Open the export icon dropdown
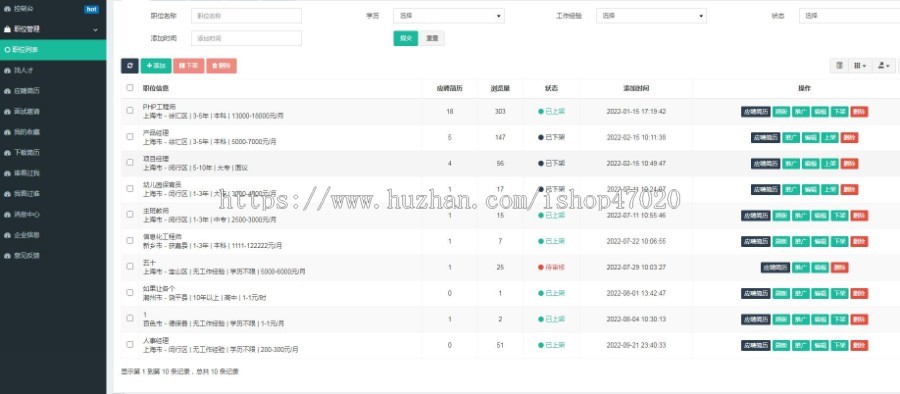Viewport: 900px width, 394px height. (884, 66)
